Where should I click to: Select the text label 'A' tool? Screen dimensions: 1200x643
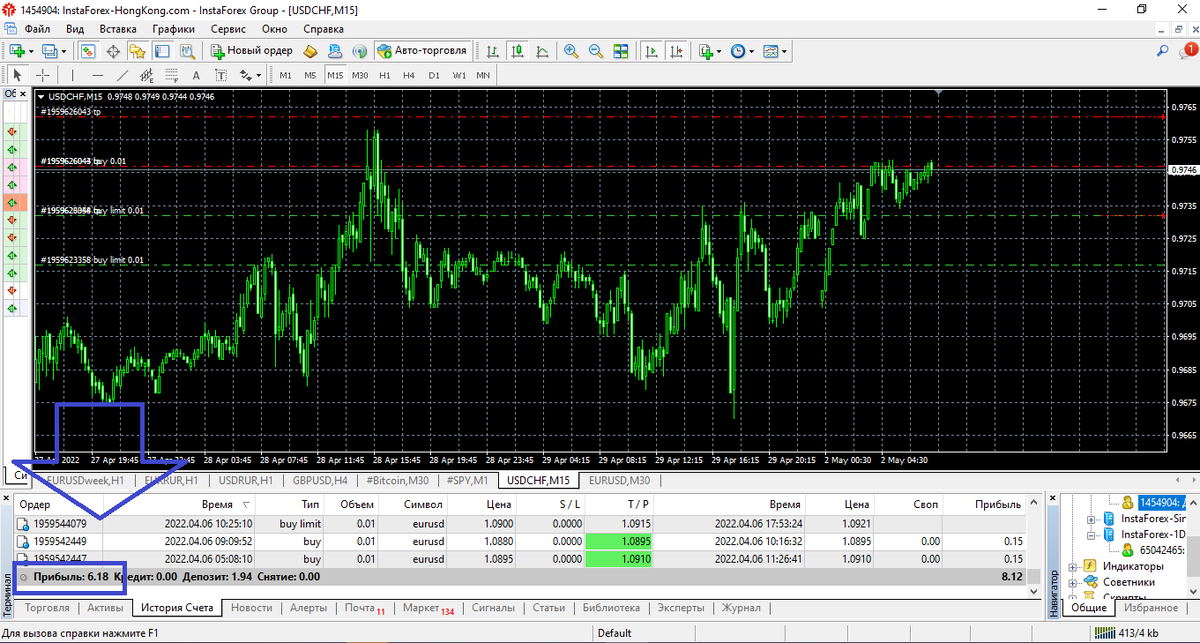coord(196,75)
